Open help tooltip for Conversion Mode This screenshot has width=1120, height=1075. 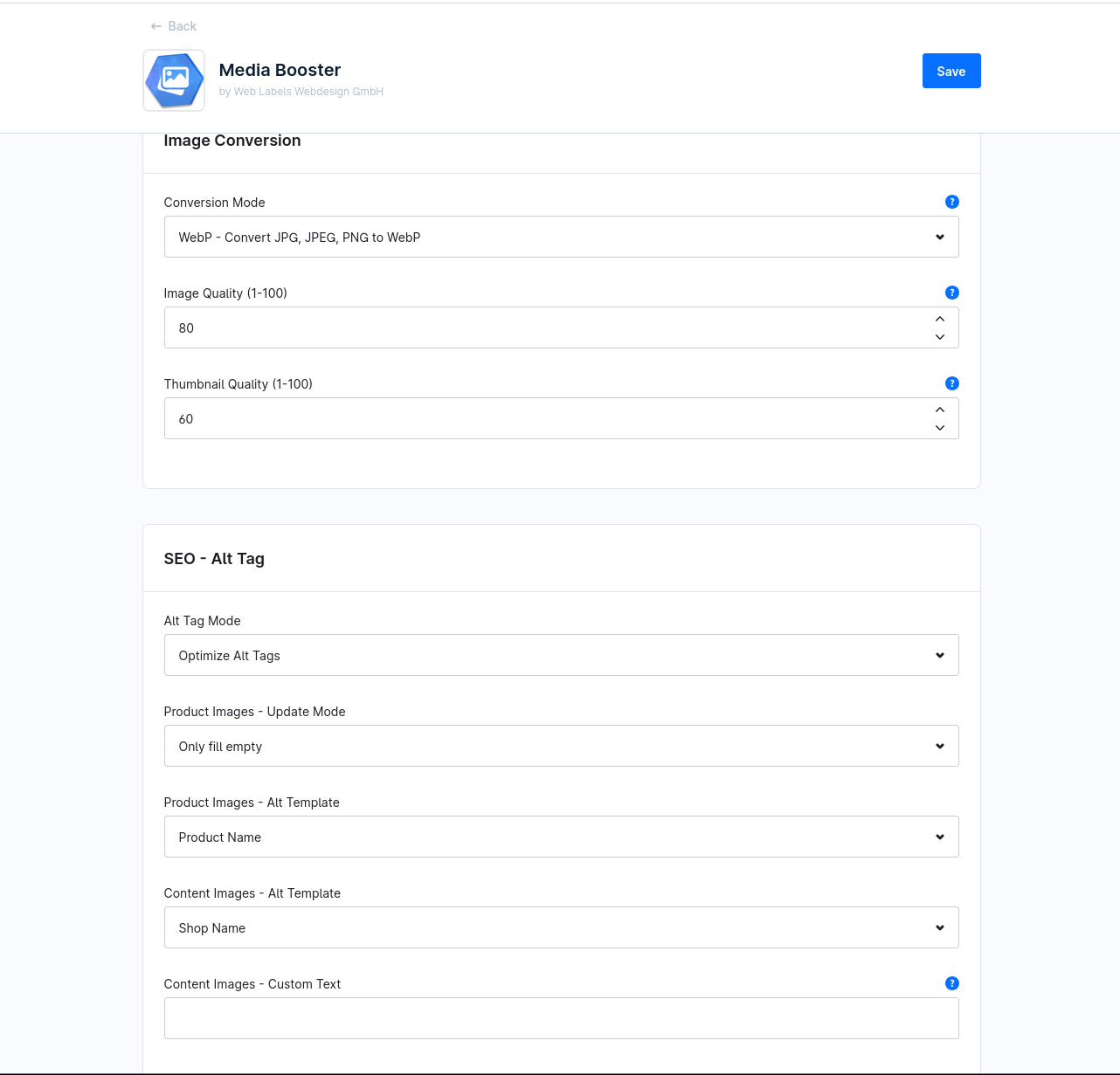coord(952,202)
